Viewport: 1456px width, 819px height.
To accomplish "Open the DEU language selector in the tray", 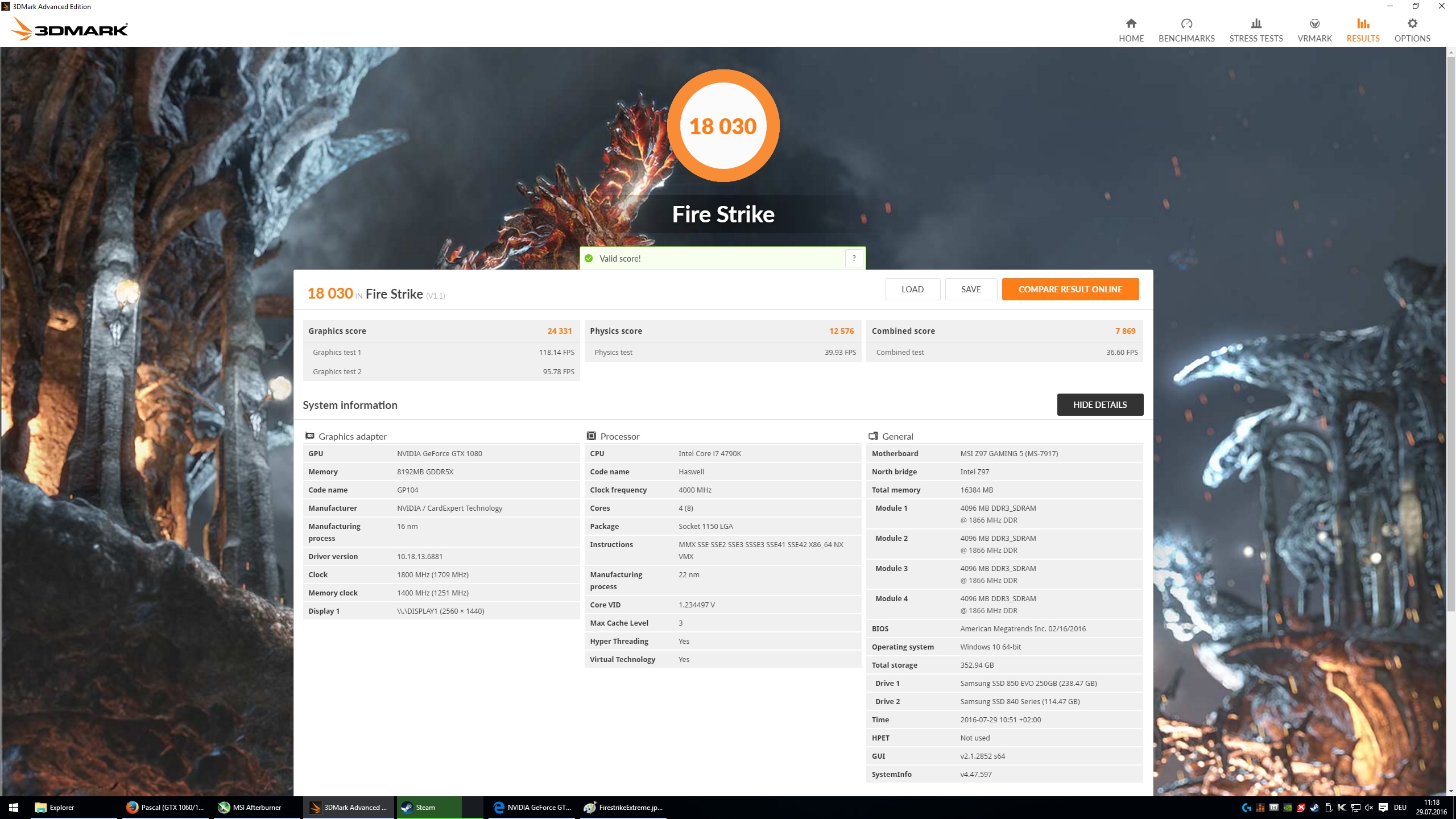I will click(1400, 808).
